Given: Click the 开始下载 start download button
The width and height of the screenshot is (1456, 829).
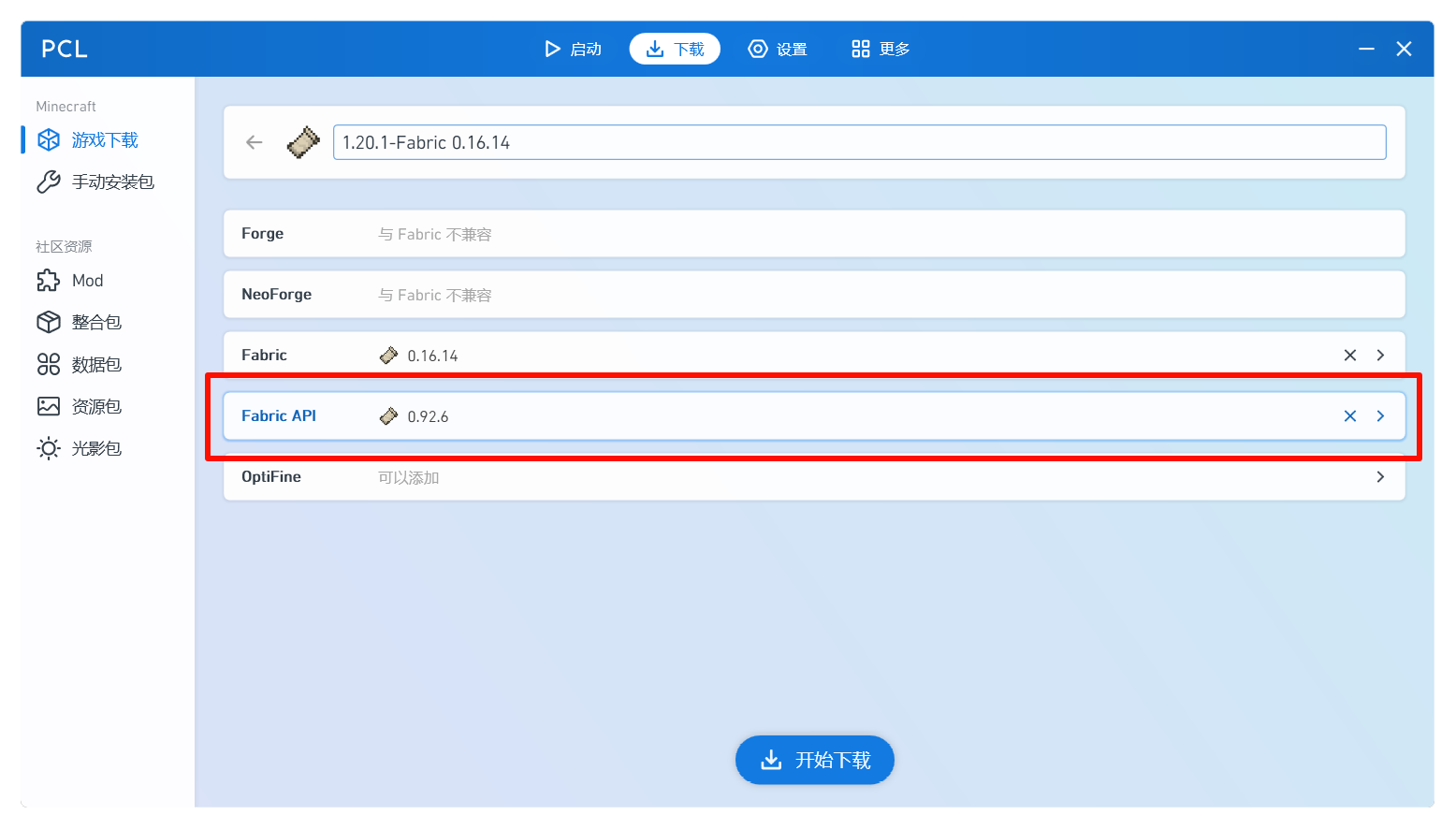Looking at the screenshot, I should point(815,760).
